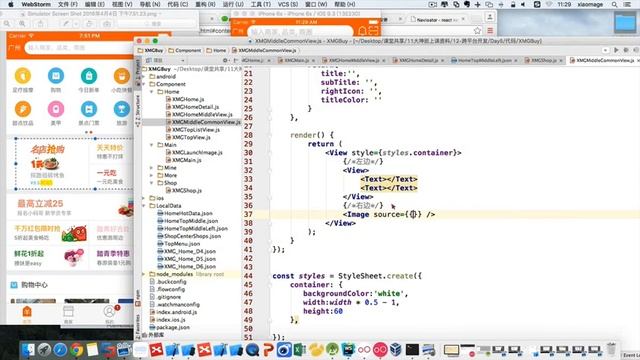Collapse the Component folder in project tree
640x360 pixels.
[144, 84]
